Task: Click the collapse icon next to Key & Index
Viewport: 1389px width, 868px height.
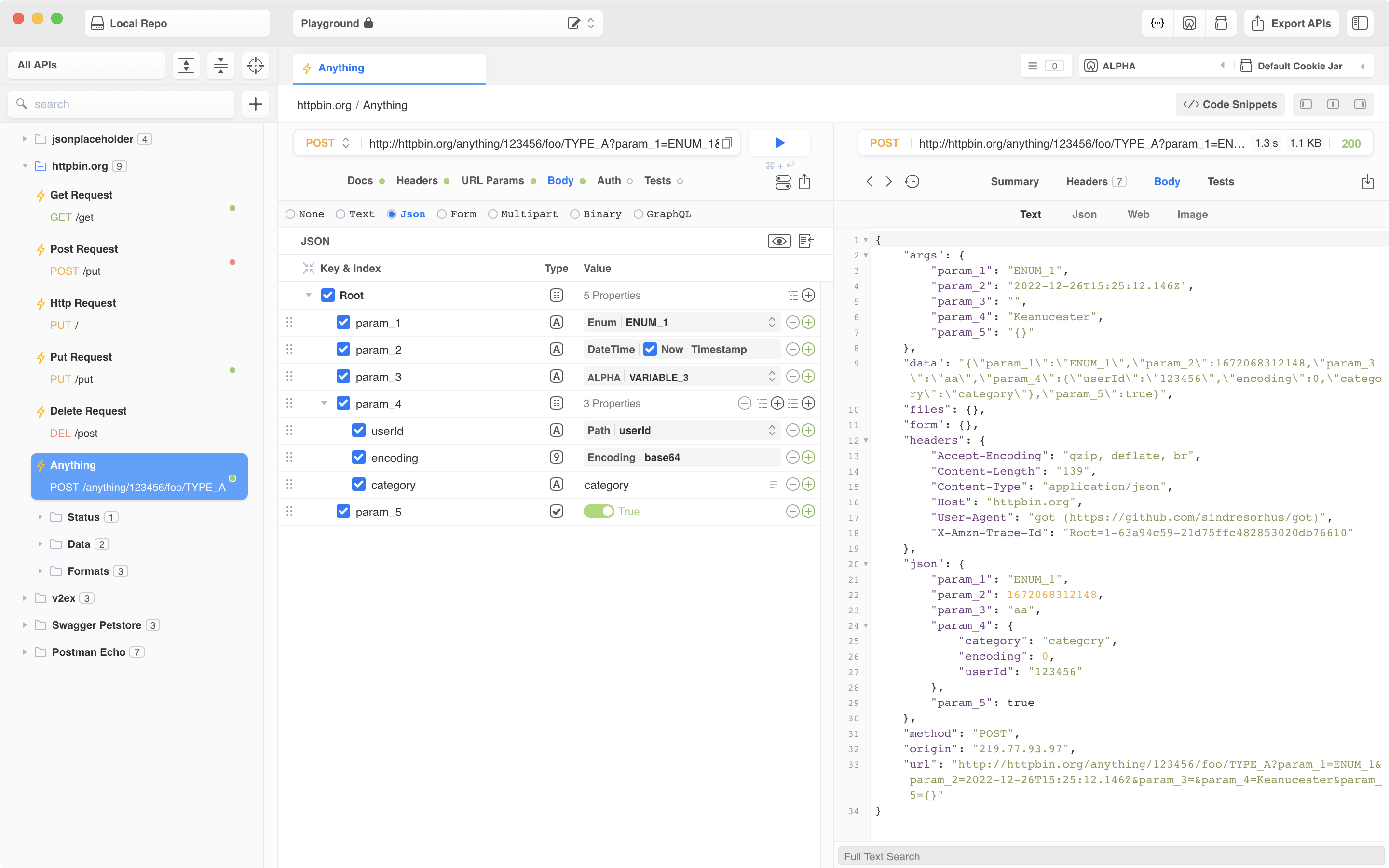Action: coord(308,268)
